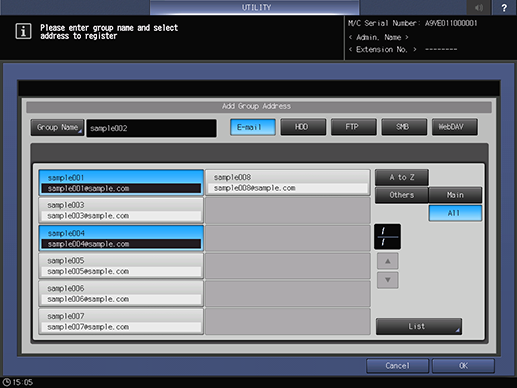Screen dimensions: 517x388
Task: Select the sample008 address entry
Action: click(x=288, y=182)
